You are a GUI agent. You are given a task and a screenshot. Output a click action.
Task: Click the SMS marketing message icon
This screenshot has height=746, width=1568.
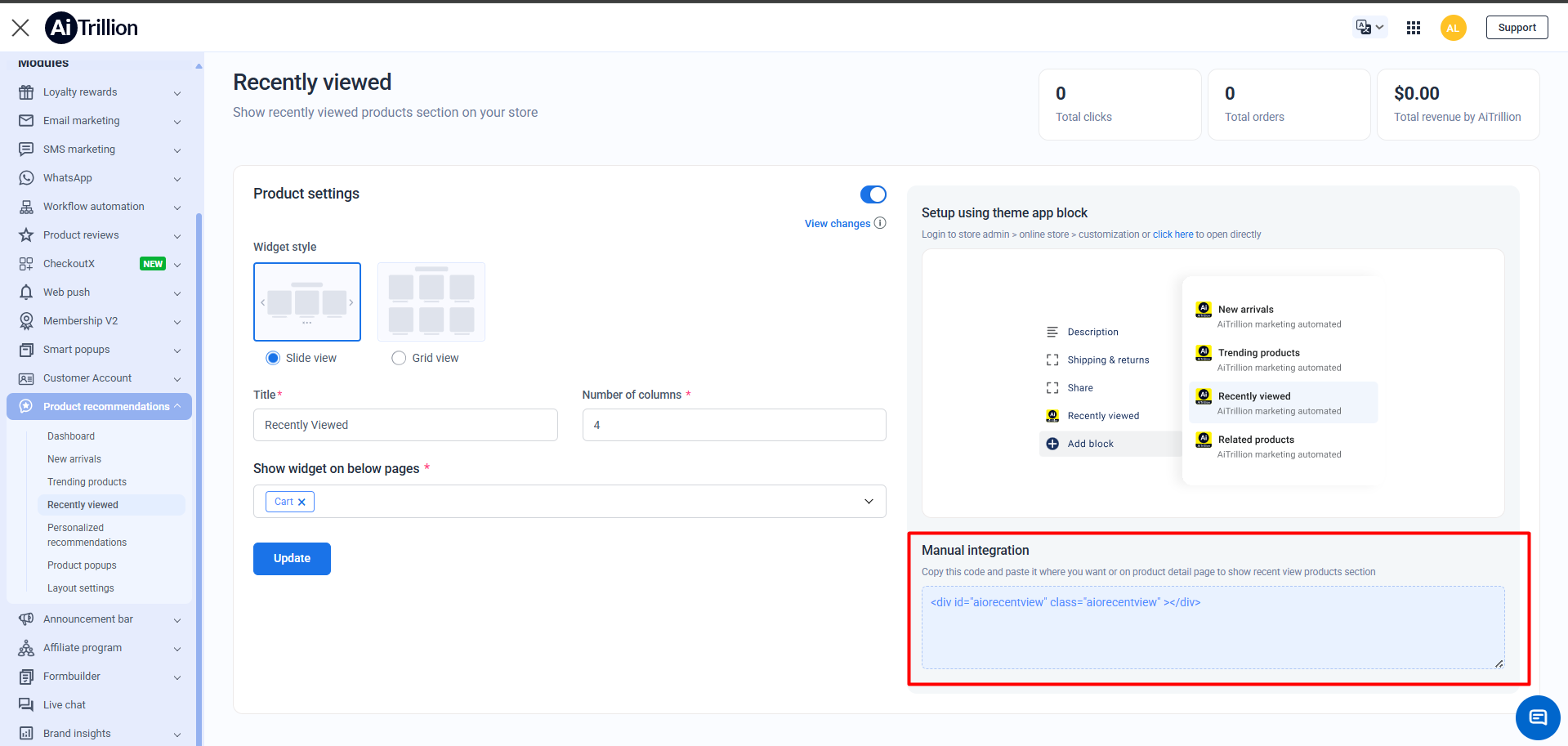point(26,150)
